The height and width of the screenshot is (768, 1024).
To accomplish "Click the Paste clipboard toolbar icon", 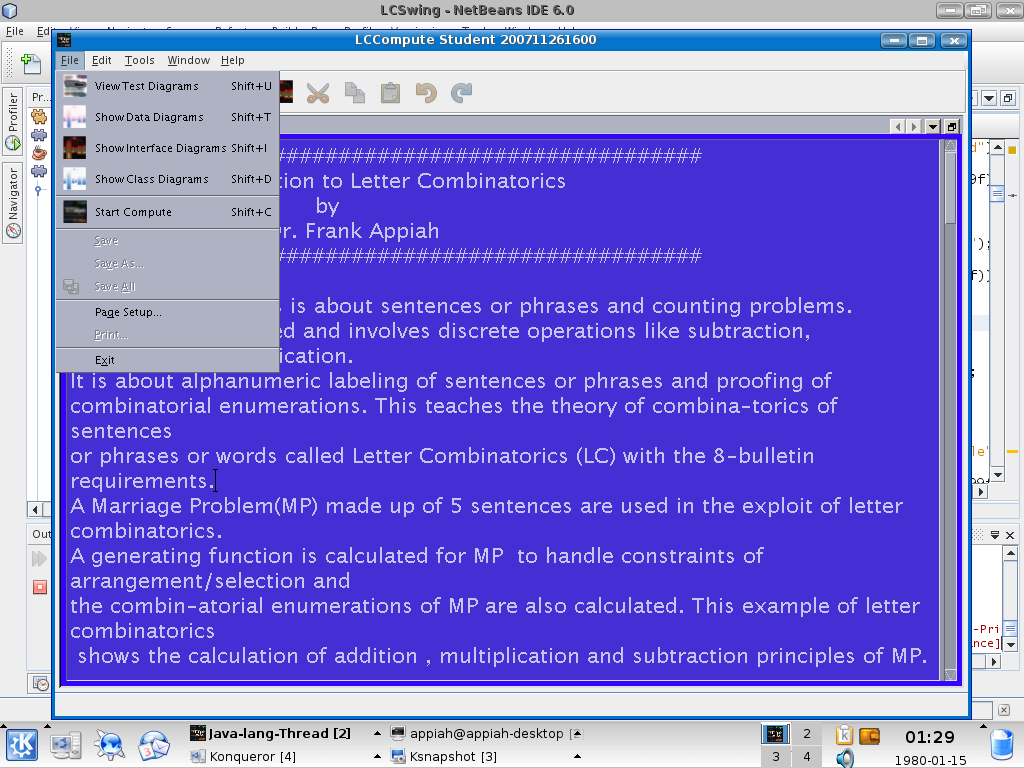I will (391, 93).
